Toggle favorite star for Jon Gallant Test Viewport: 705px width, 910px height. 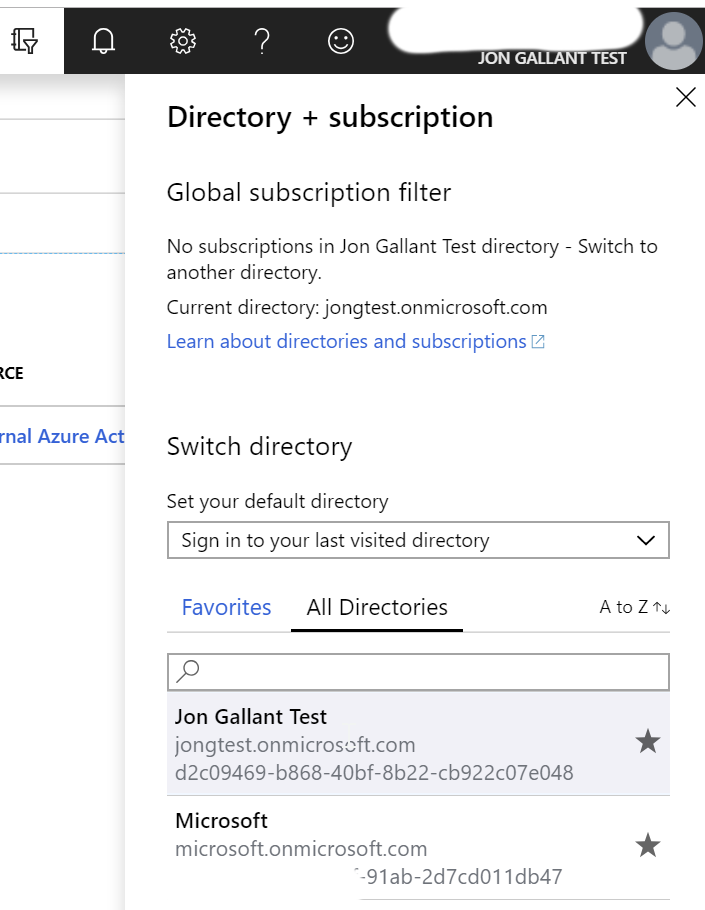[x=648, y=742]
